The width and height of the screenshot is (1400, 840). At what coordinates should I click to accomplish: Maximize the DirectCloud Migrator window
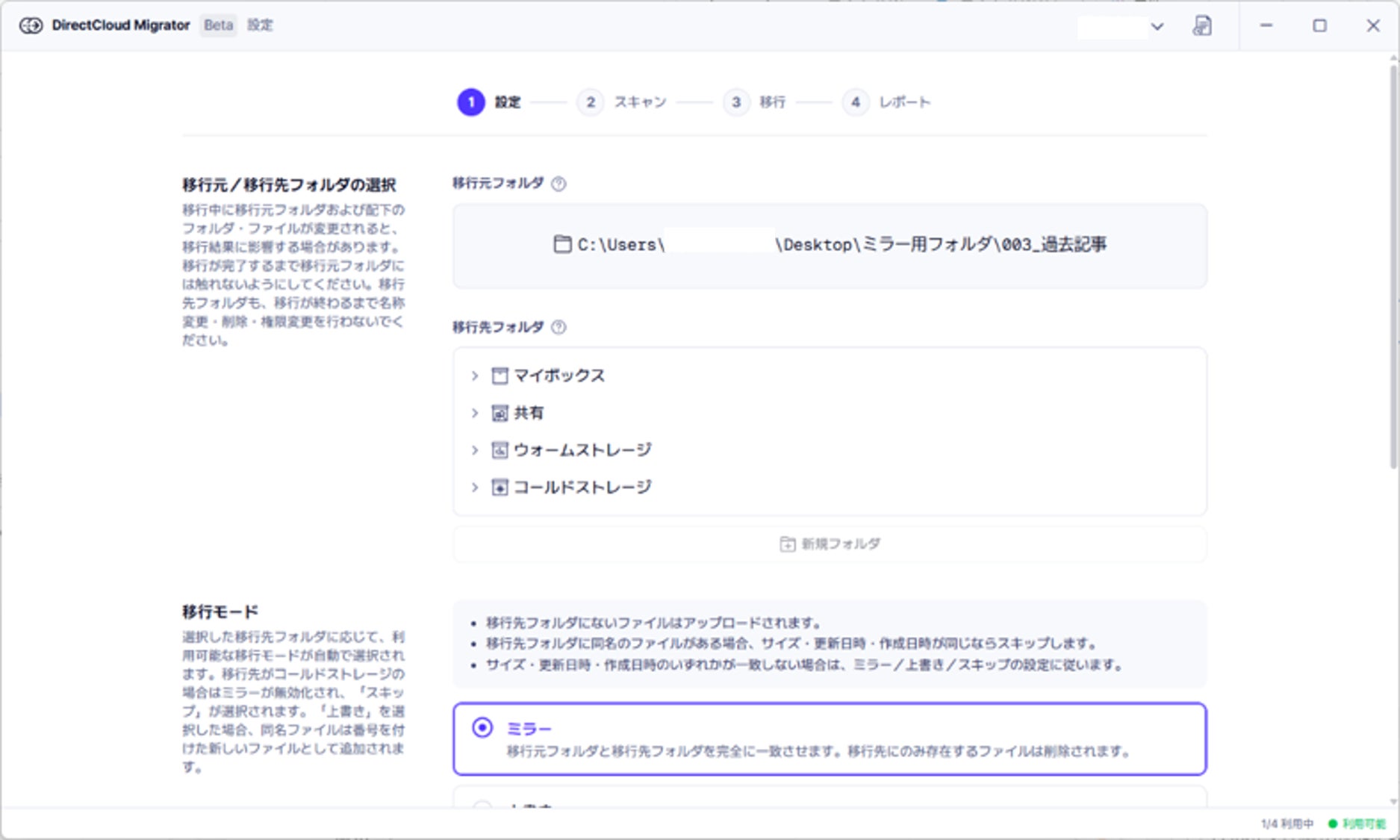tap(1320, 25)
